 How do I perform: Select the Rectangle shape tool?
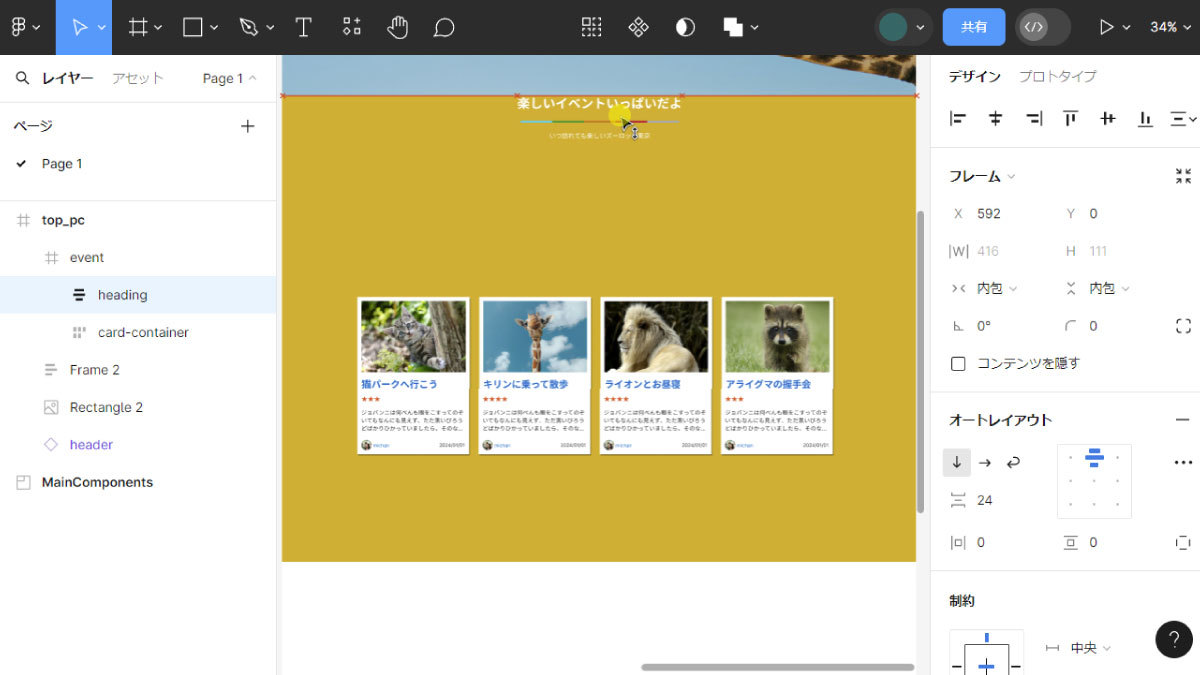point(193,27)
